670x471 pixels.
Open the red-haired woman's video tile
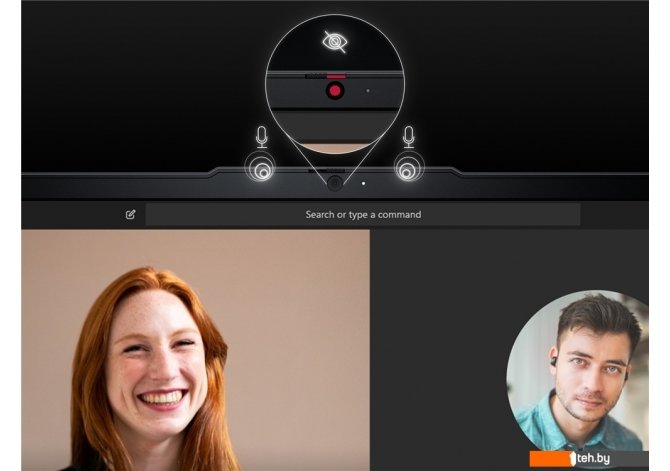click(x=195, y=350)
